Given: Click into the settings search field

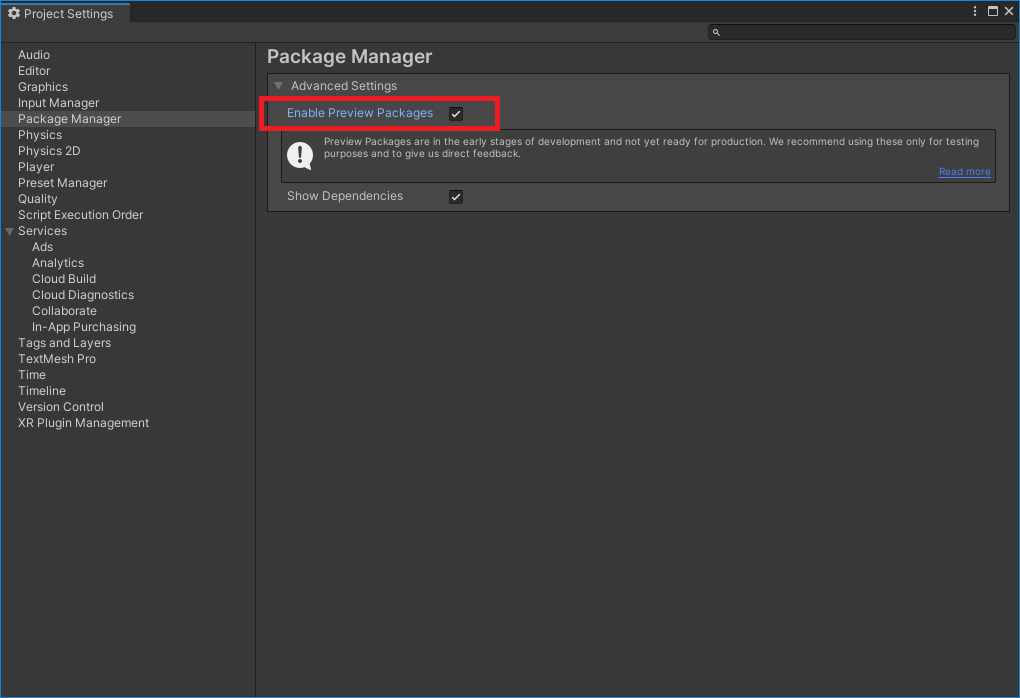Looking at the screenshot, I should [x=862, y=32].
